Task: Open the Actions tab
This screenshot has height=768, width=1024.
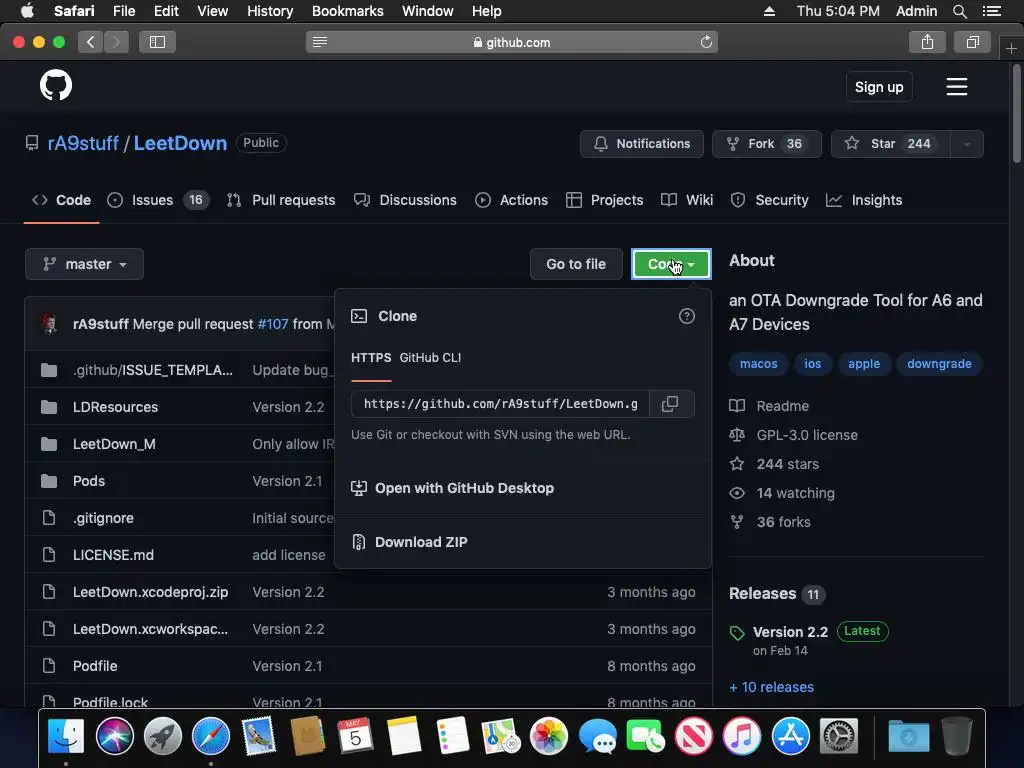Action: pyautogui.click(x=511, y=200)
